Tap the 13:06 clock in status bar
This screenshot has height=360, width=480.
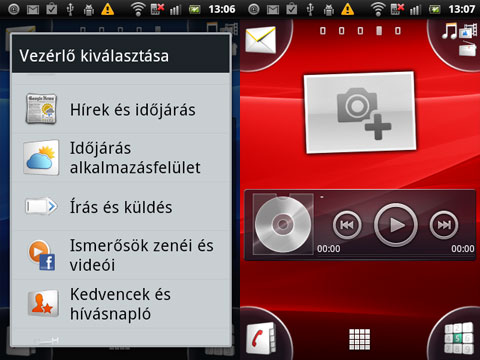(x=222, y=9)
